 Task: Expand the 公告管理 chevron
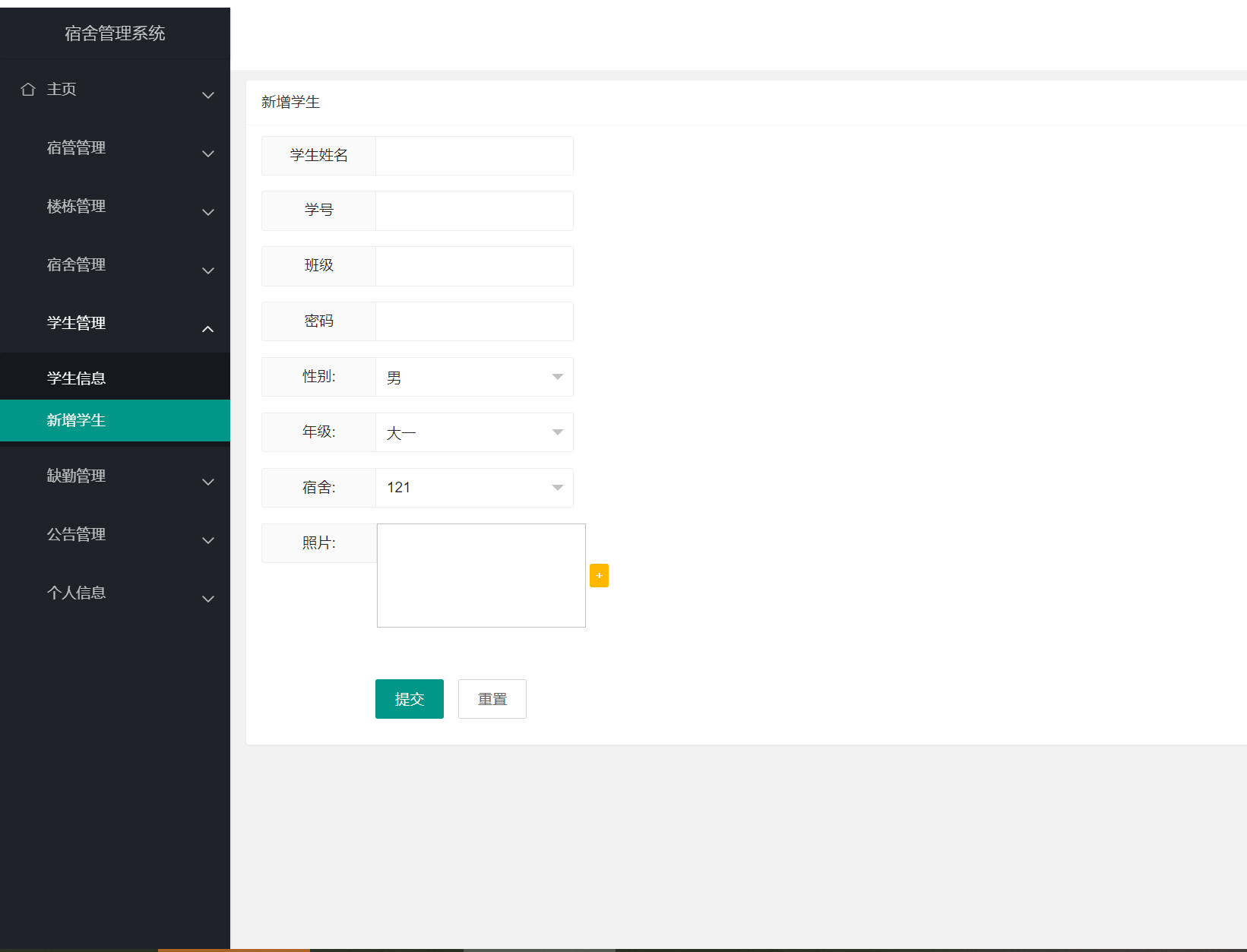tap(207, 540)
